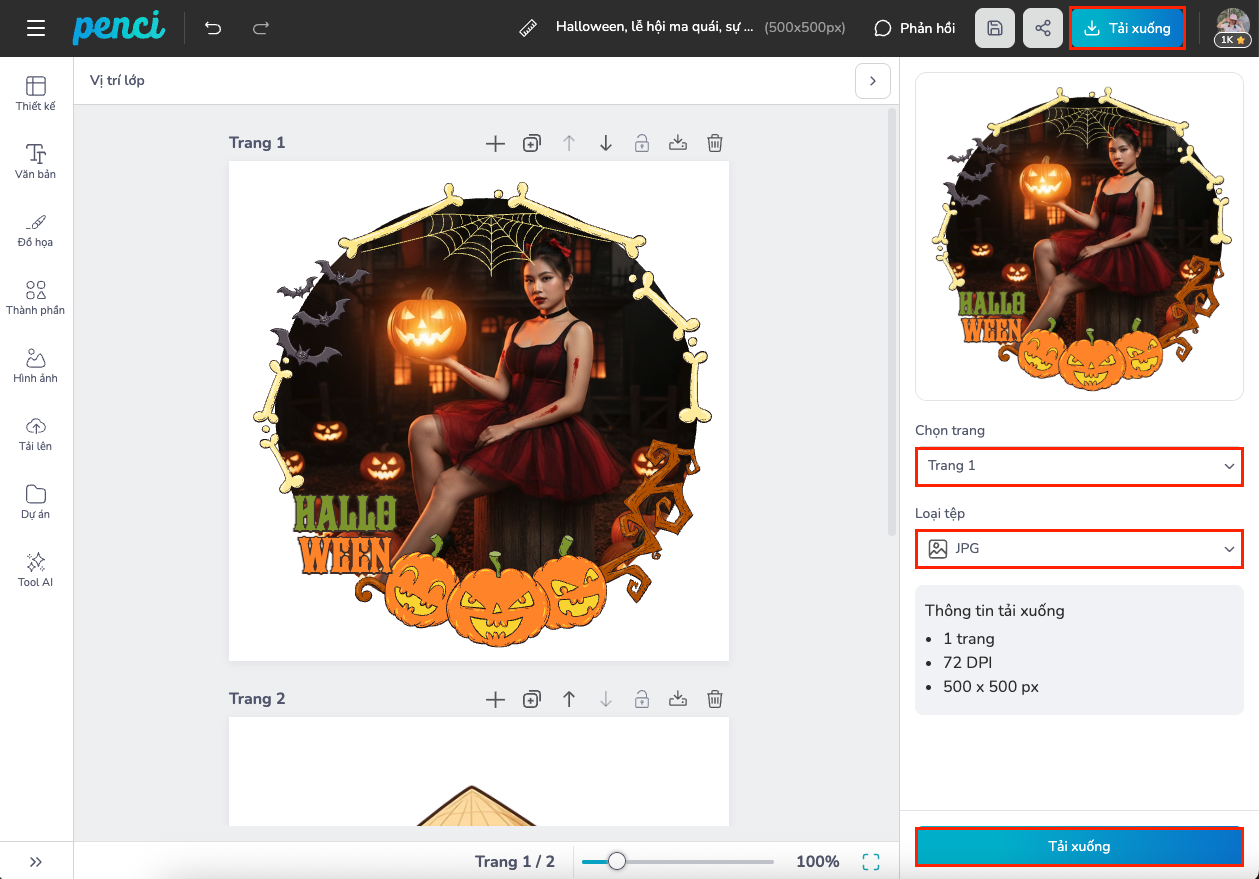Open the Chọn trang dropdown

pos(1079,466)
